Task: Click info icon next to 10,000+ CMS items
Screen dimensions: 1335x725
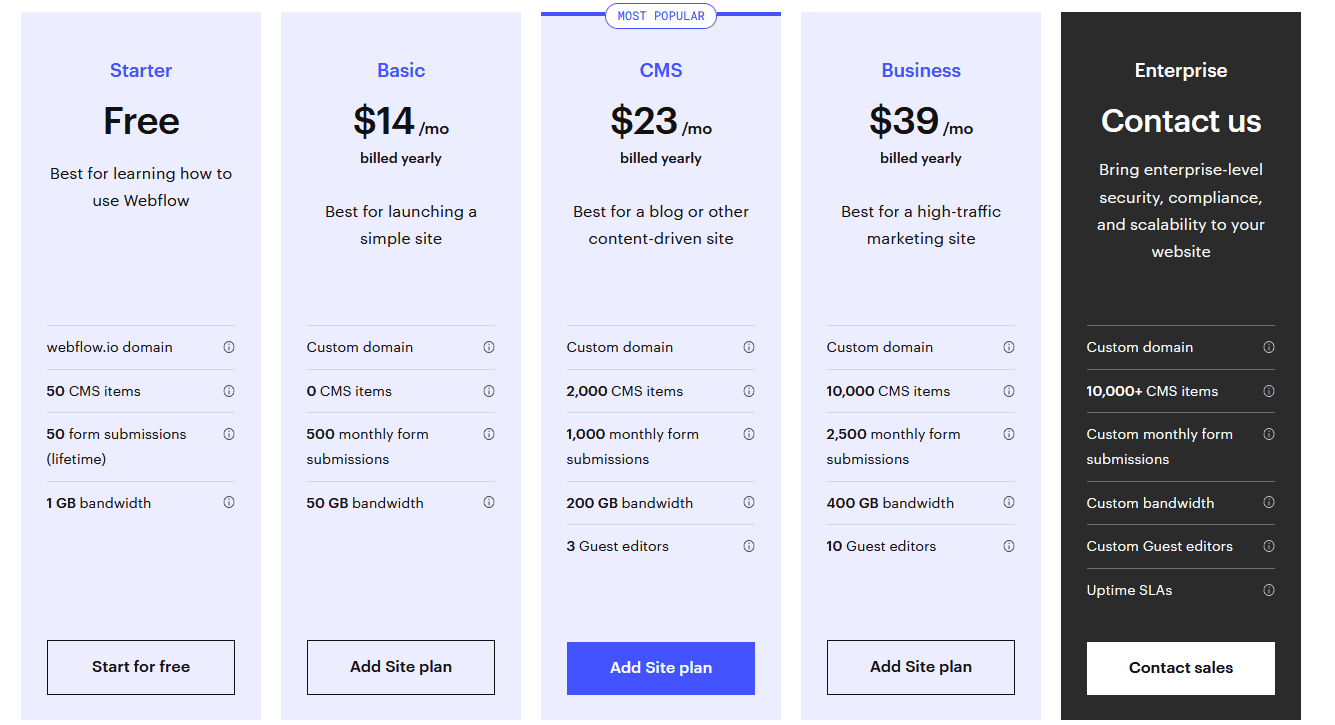Action: pos(1269,391)
